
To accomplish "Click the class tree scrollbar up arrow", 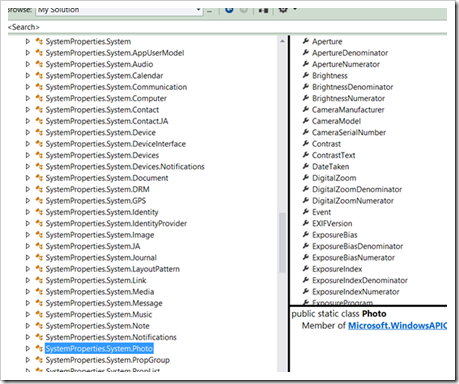I will (282, 41).
